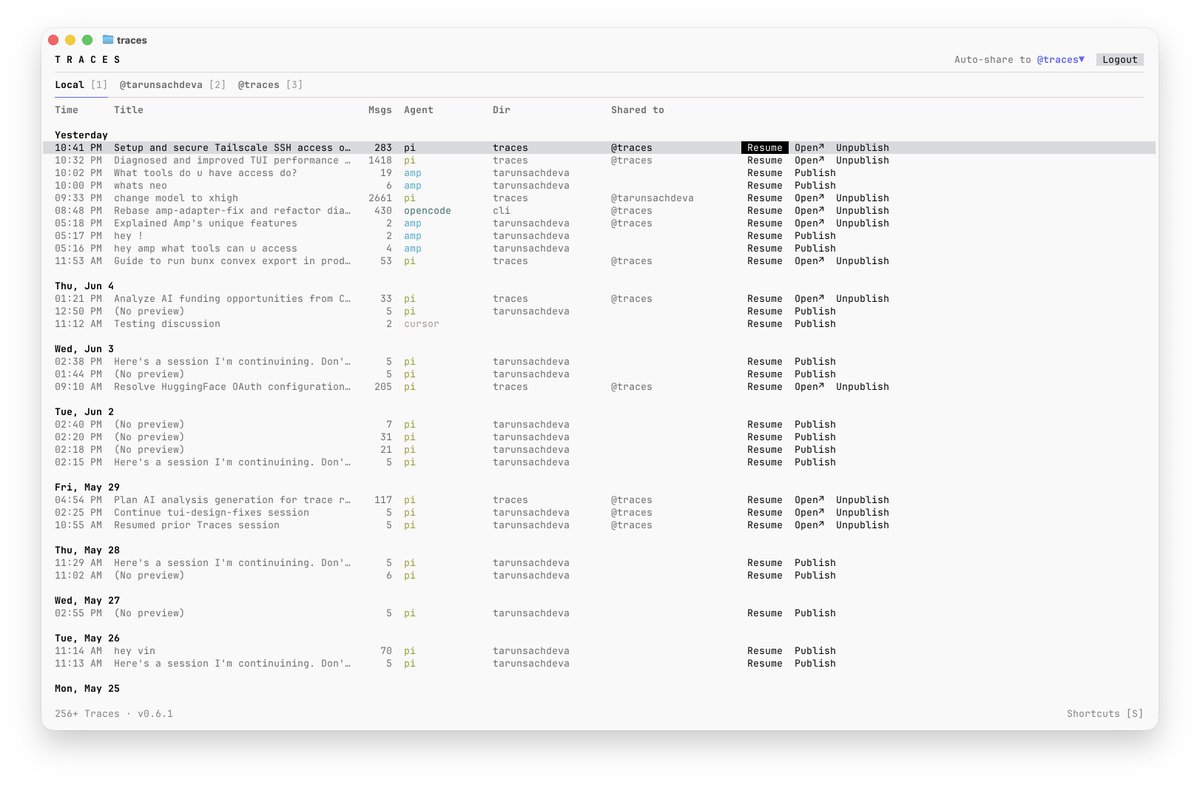Switch to the Local [1] tab
Viewport: 1200px width, 785px height.
pos(81,85)
